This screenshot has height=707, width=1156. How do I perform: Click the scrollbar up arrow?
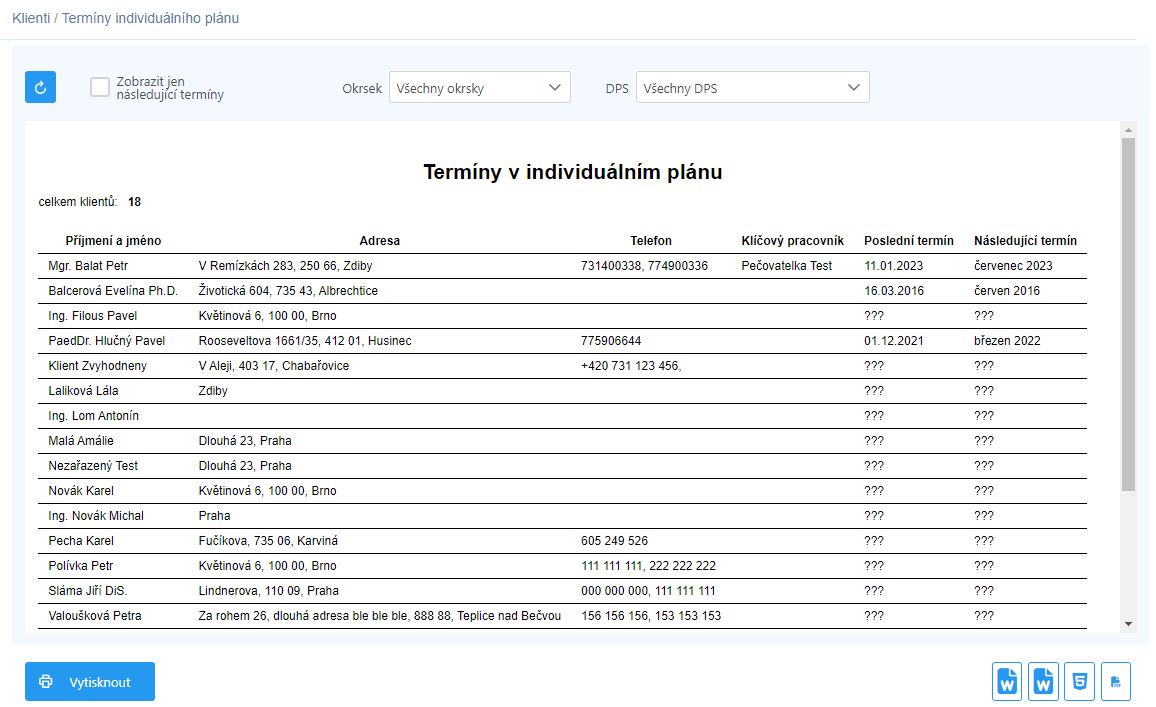pos(1128,130)
